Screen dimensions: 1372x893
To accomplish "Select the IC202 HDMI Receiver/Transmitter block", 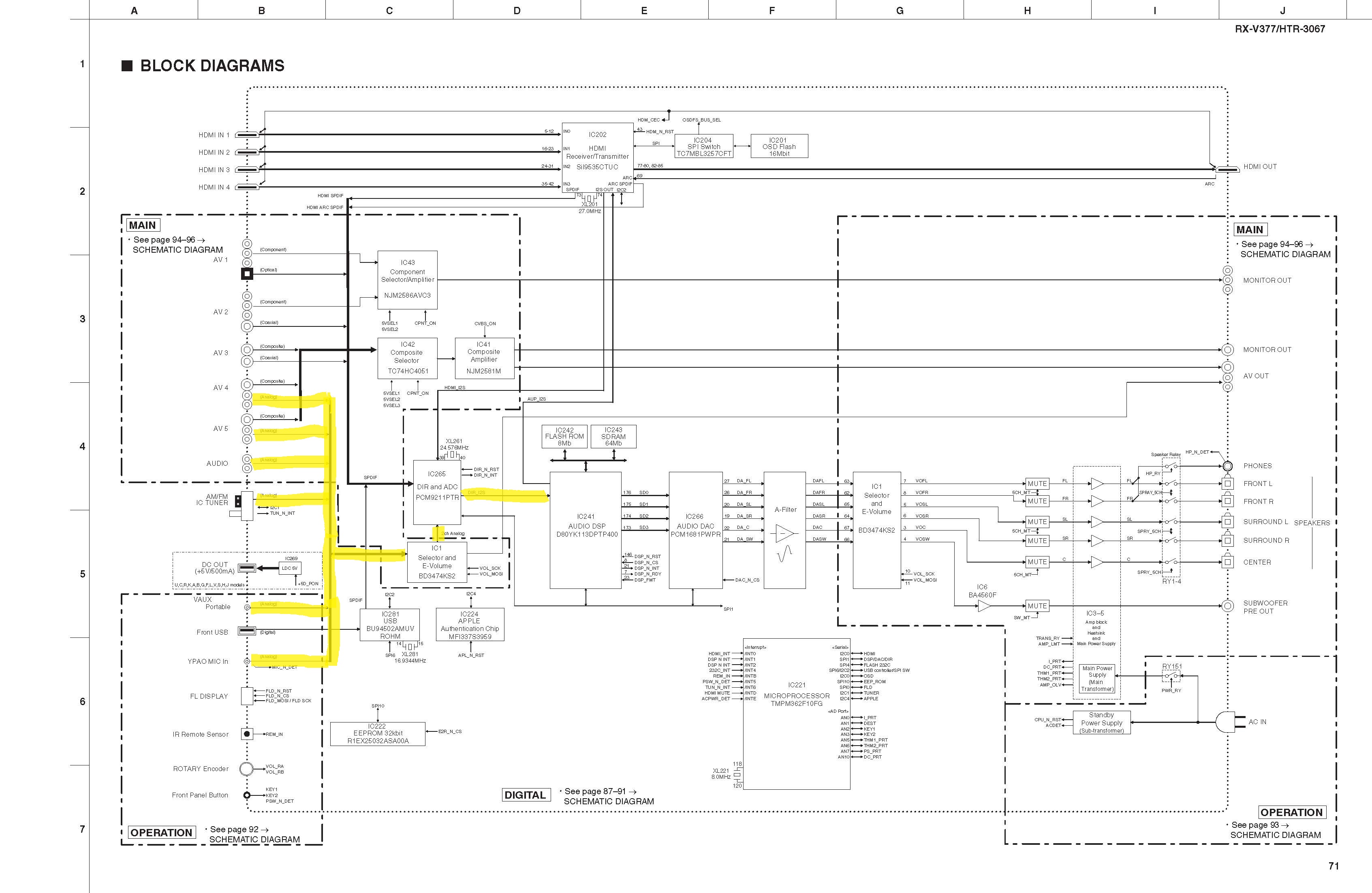I will tap(598, 157).
